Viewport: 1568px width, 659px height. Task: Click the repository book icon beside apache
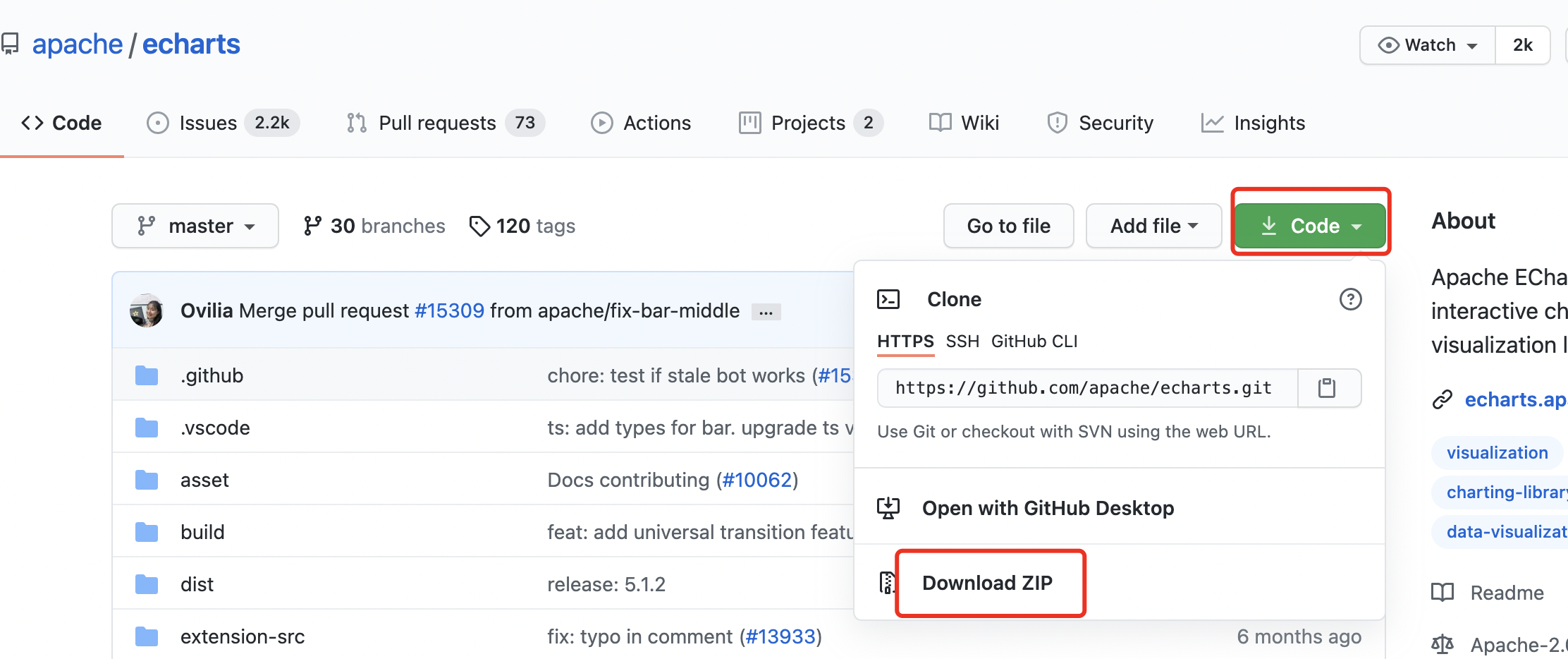10,44
